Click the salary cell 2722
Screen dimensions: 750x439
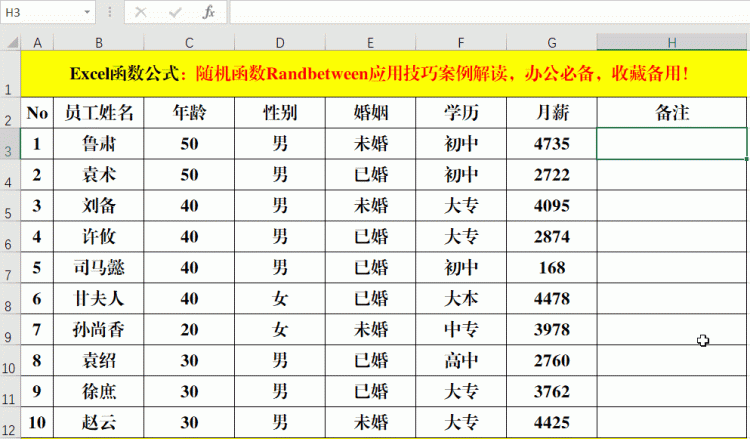(551, 175)
